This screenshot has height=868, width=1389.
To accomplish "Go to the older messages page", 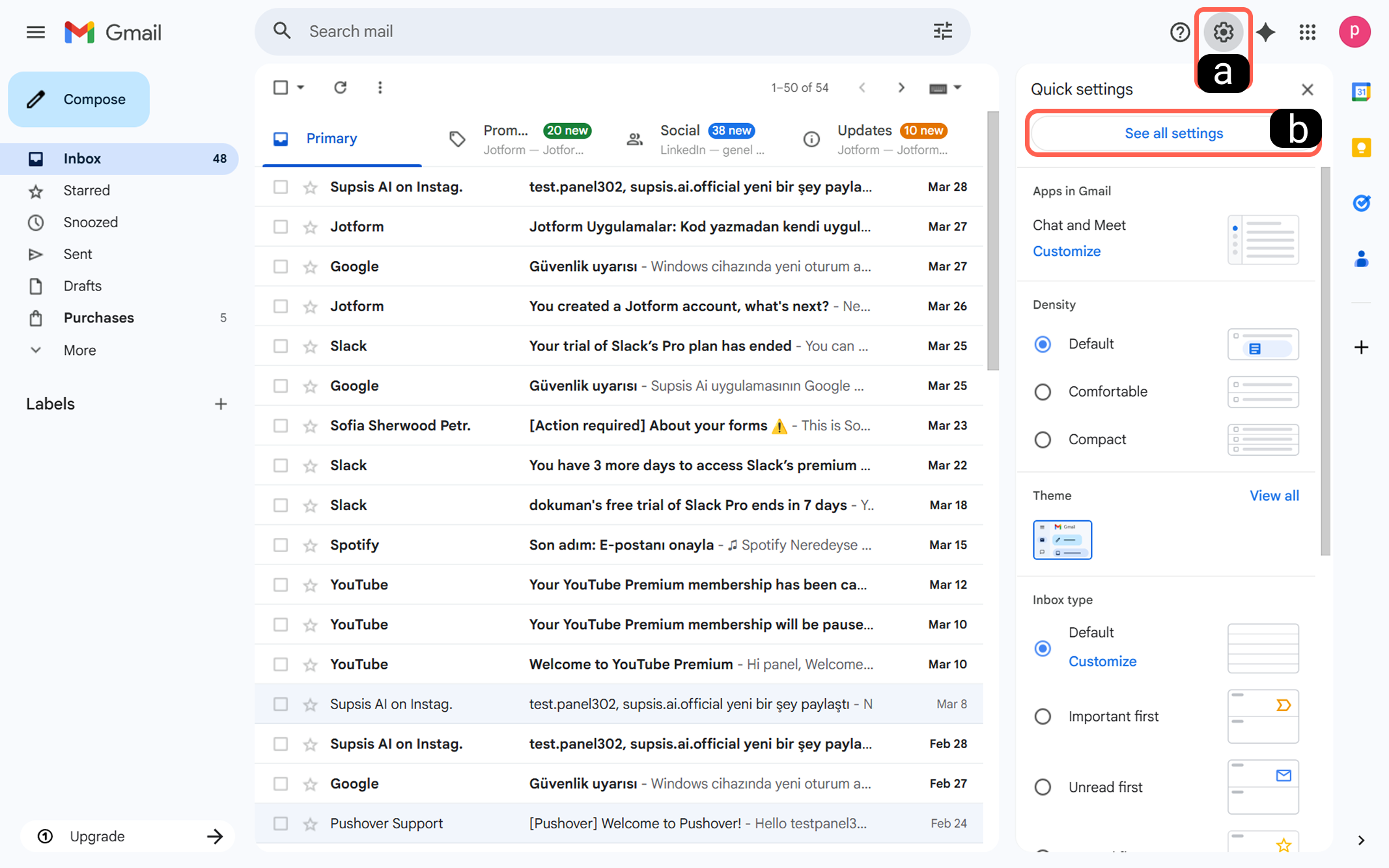I will click(x=901, y=87).
